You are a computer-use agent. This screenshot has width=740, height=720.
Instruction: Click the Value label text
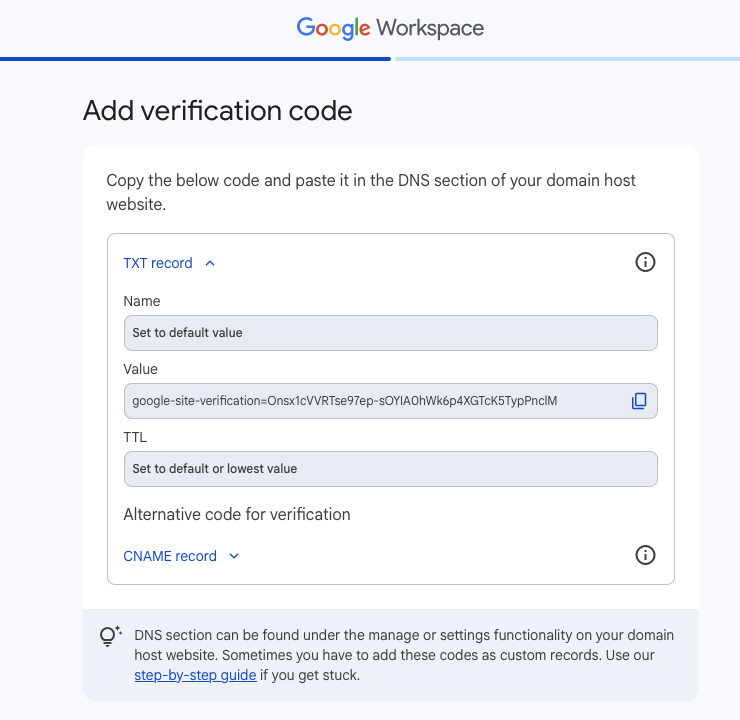141,369
